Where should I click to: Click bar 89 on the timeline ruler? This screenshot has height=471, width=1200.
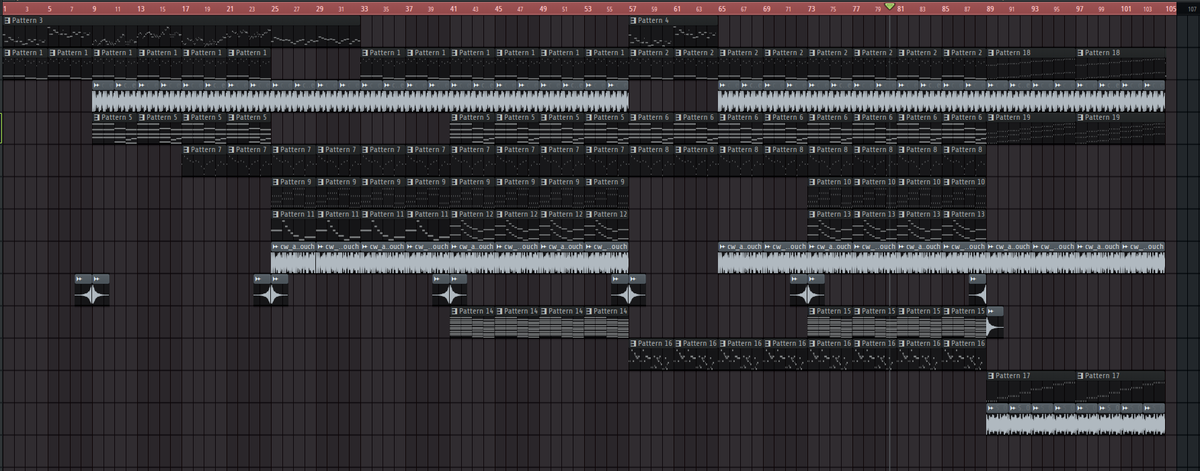tap(991, 8)
